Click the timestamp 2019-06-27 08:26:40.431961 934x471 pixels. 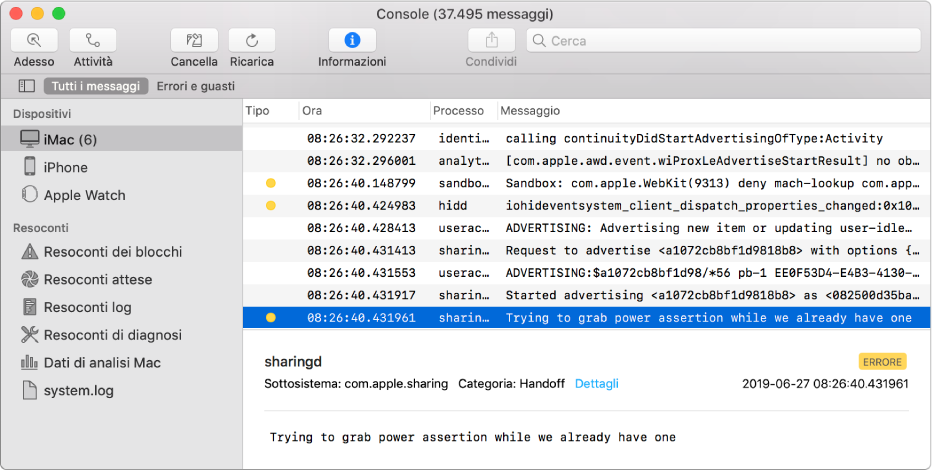point(825,383)
